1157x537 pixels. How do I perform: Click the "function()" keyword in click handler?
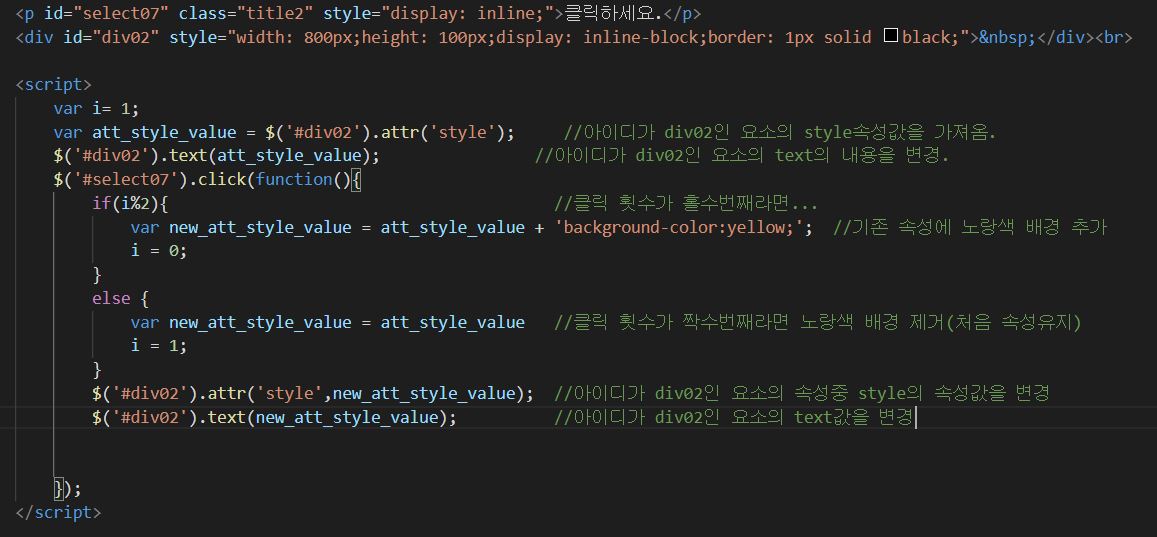303,179
